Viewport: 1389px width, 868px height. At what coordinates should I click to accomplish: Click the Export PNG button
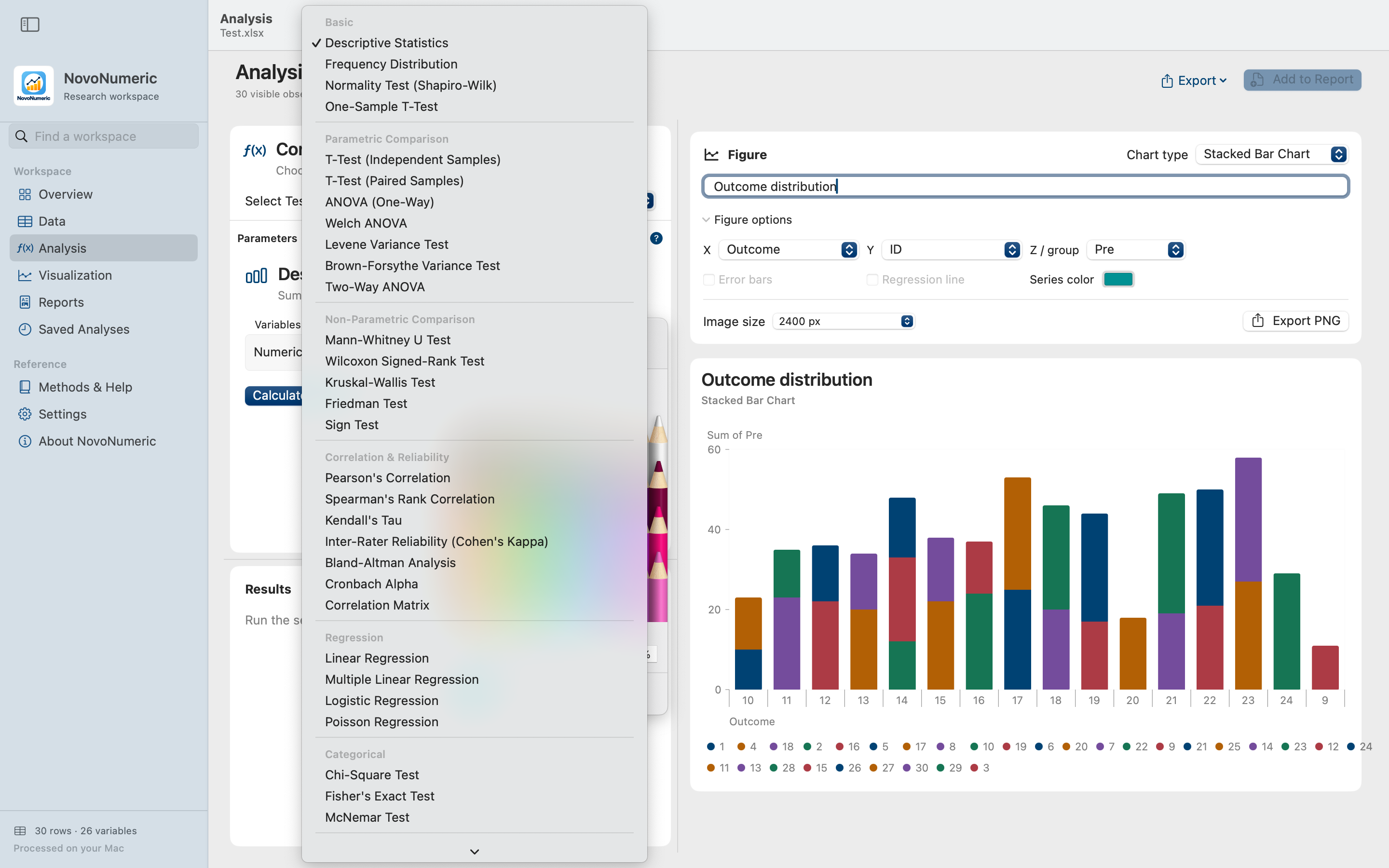(x=1295, y=321)
